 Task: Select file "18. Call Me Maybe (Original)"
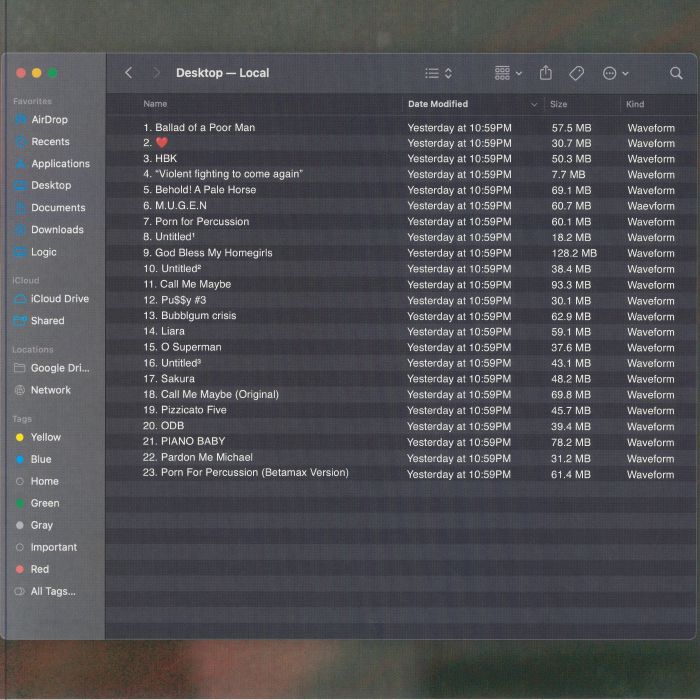tap(211, 394)
